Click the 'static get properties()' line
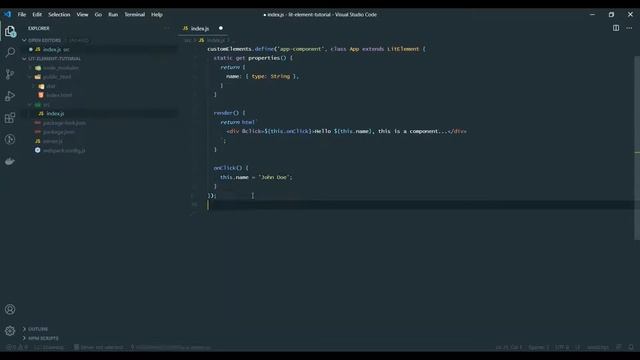 tap(253, 58)
